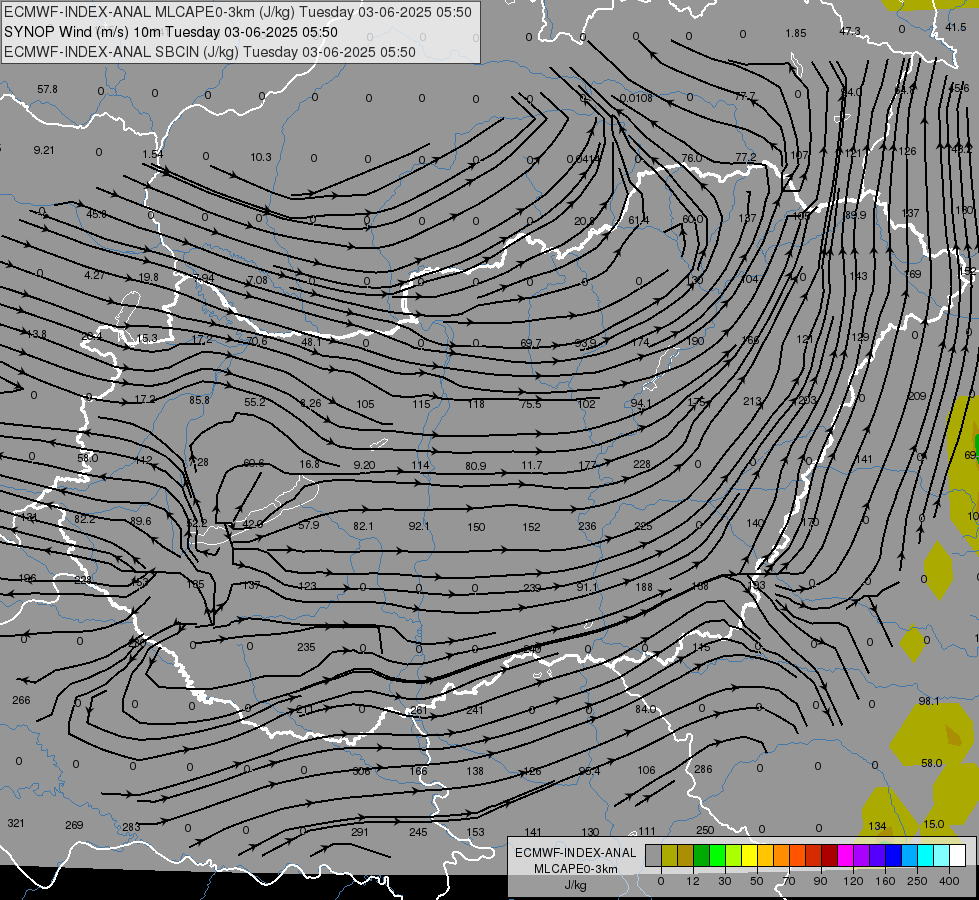Click the bright cyan legend swatch

[925, 856]
